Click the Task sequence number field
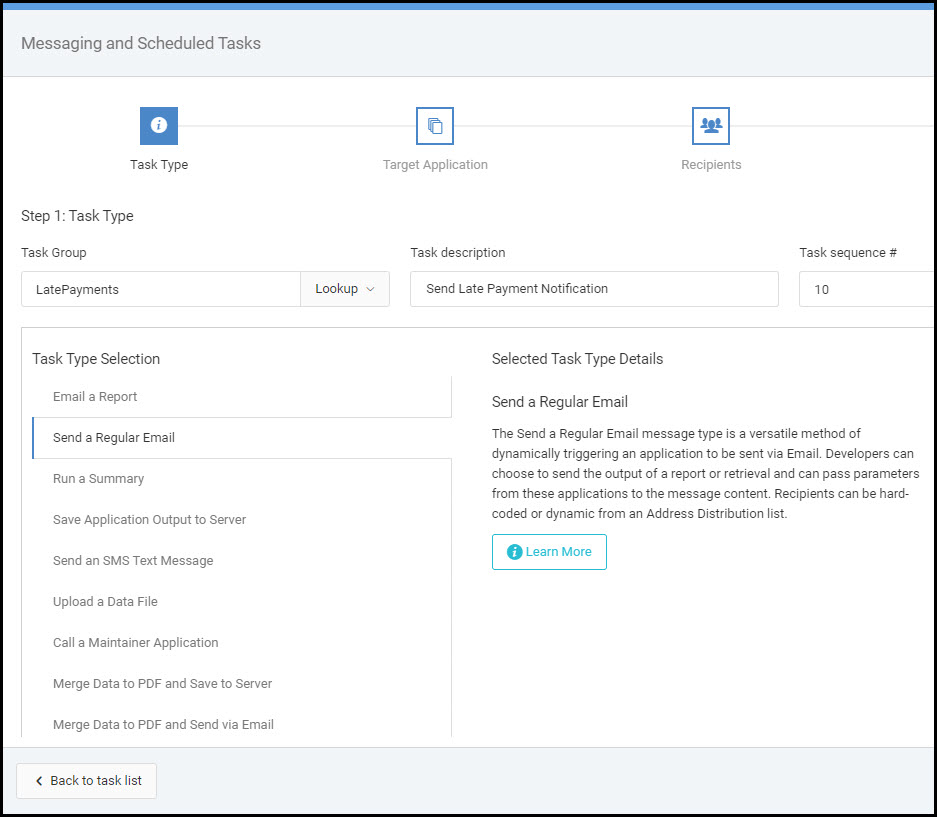The height and width of the screenshot is (817, 937). (866, 289)
